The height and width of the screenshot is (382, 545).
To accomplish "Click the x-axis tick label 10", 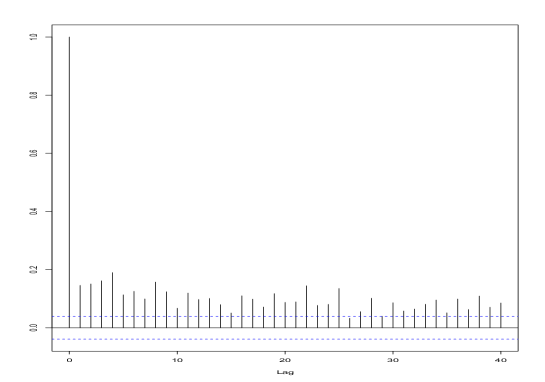I will [177, 360].
